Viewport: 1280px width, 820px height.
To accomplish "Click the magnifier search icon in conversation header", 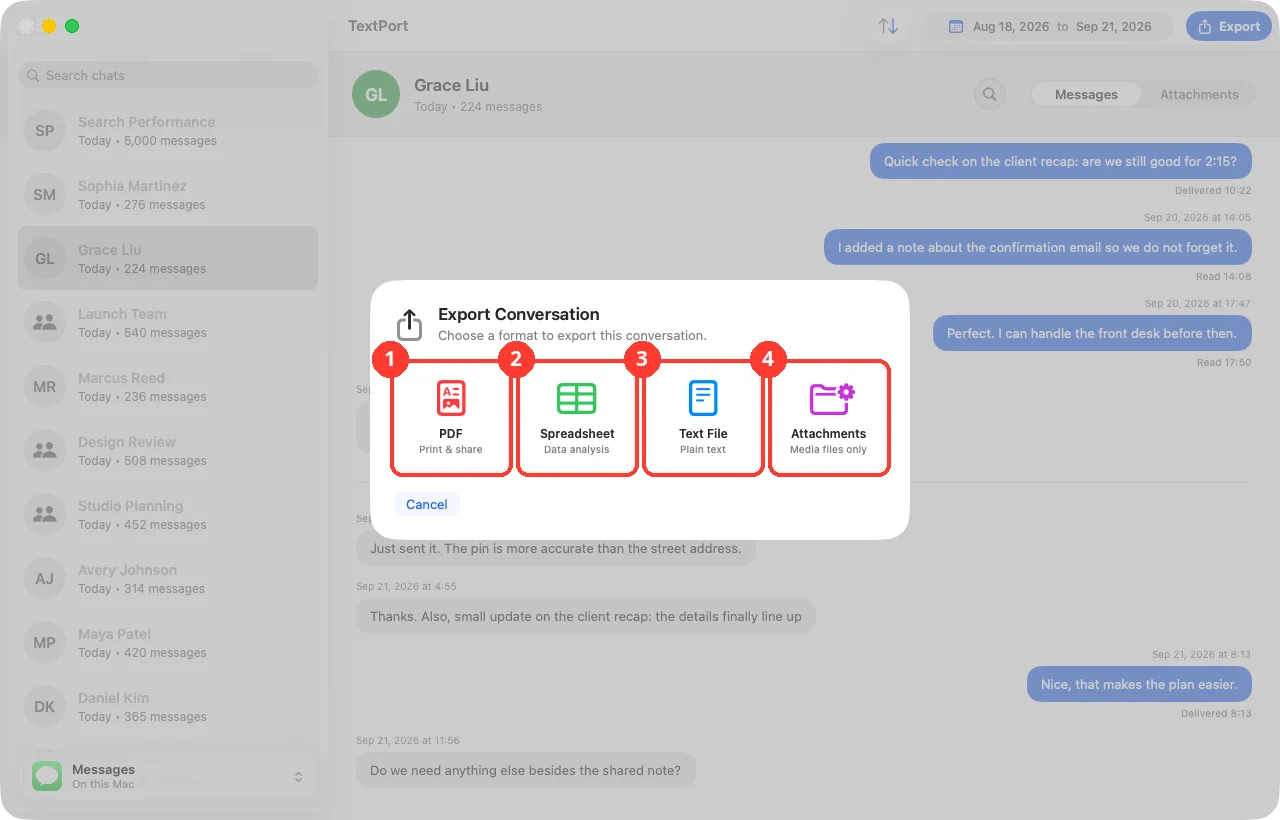I will (990, 94).
